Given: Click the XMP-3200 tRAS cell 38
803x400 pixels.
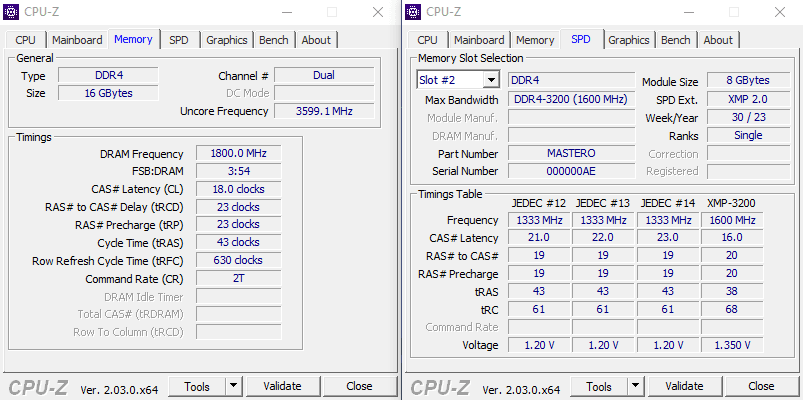Looking at the screenshot, I should 732,291.
